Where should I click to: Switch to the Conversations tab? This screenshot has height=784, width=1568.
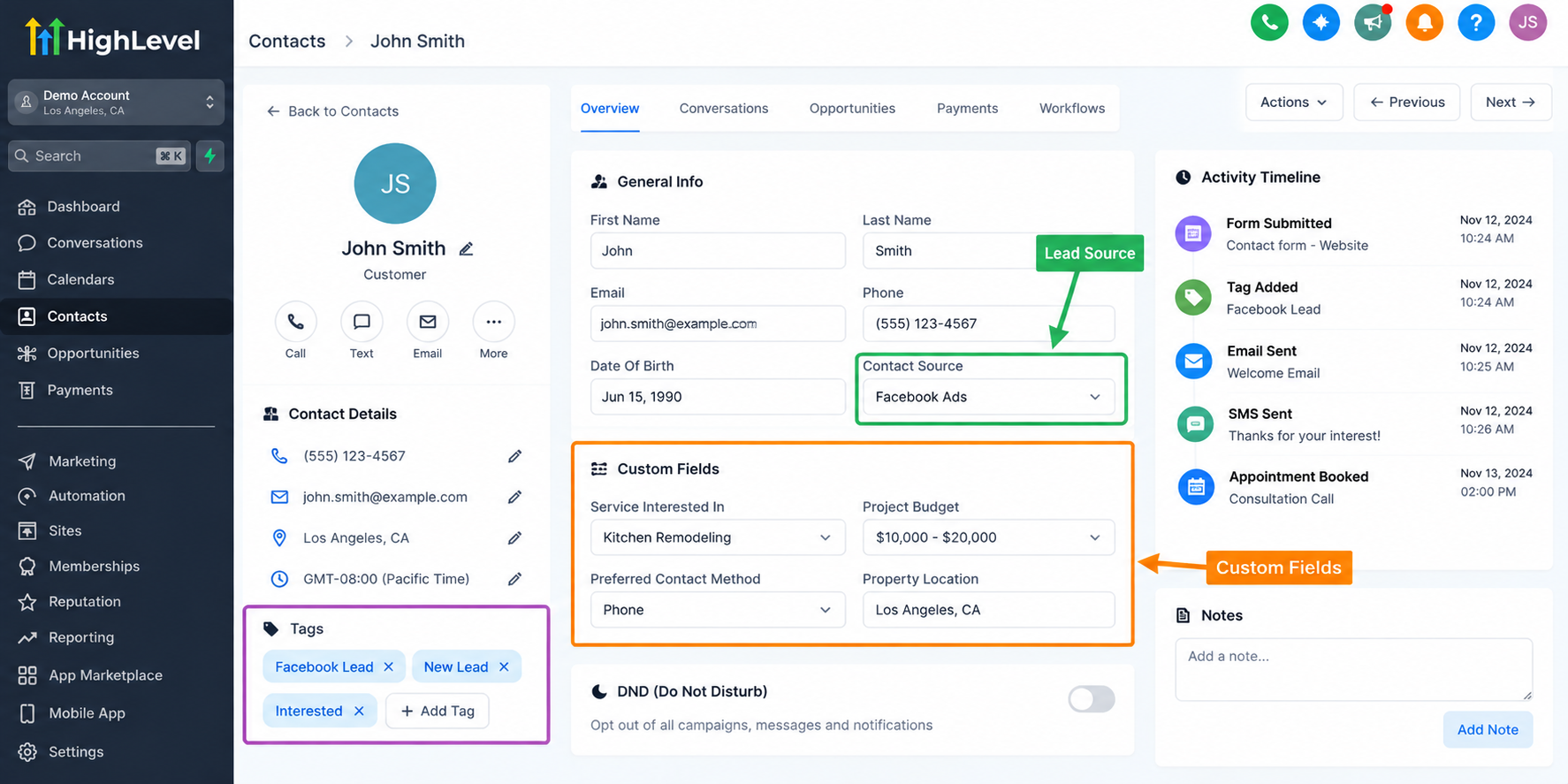click(724, 109)
